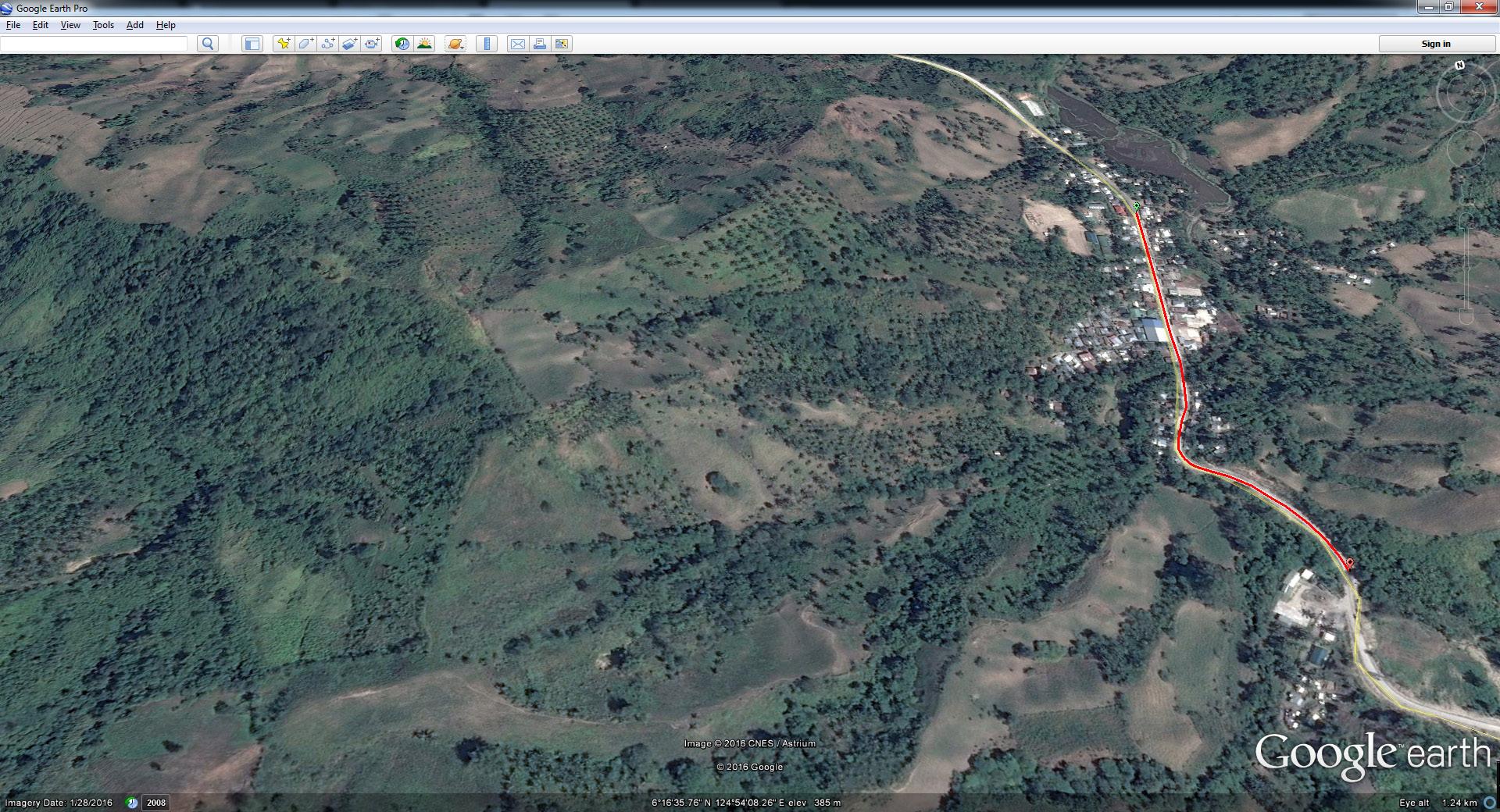1500x812 pixels.
Task: Open the ruler measurement tool
Action: click(487, 44)
